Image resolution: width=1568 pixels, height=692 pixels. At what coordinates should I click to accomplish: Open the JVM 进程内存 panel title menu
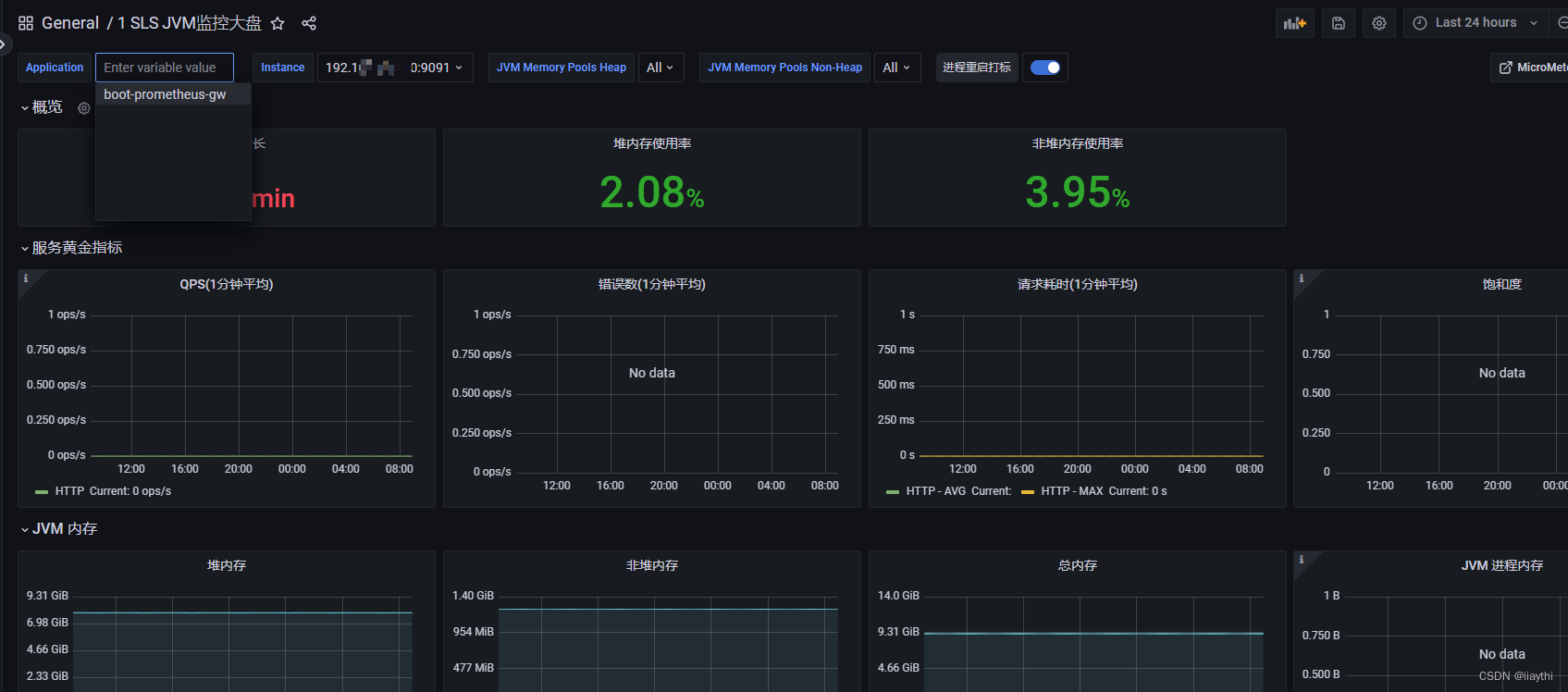click(x=1502, y=565)
